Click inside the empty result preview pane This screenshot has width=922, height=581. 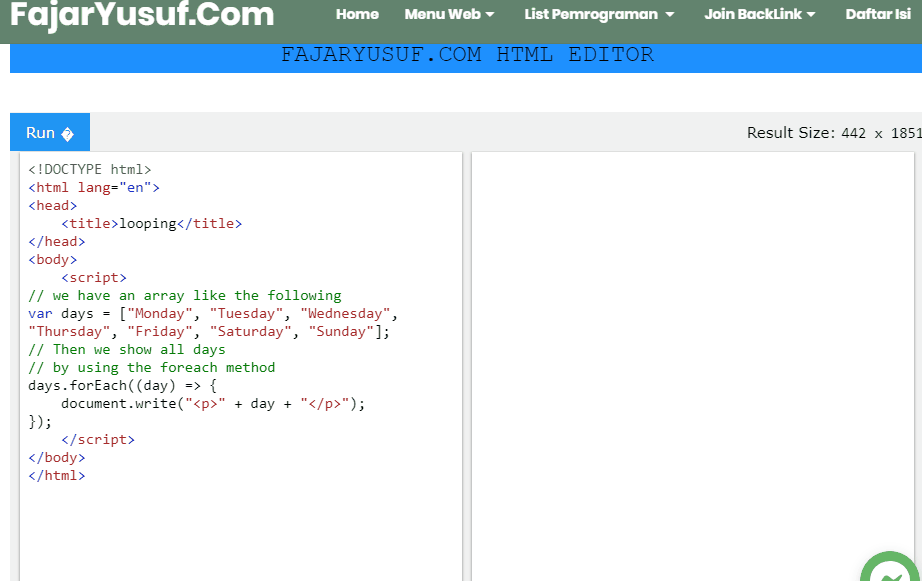pos(693,366)
